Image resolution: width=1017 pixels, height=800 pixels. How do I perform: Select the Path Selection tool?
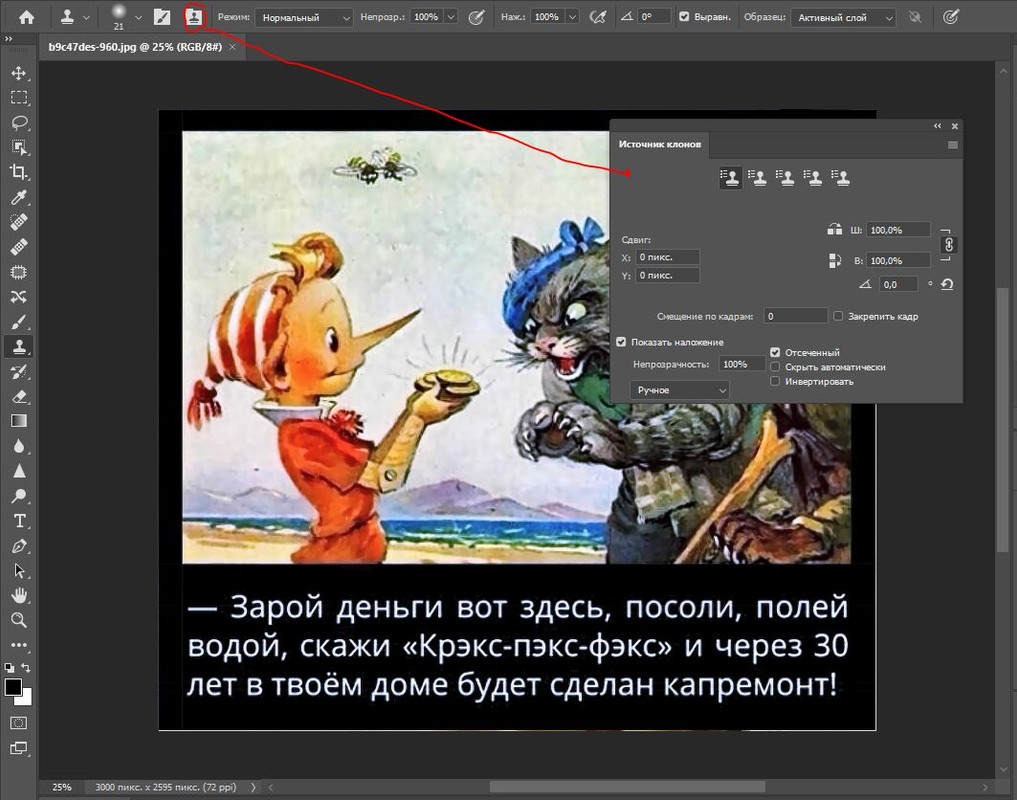tap(19, 571)
